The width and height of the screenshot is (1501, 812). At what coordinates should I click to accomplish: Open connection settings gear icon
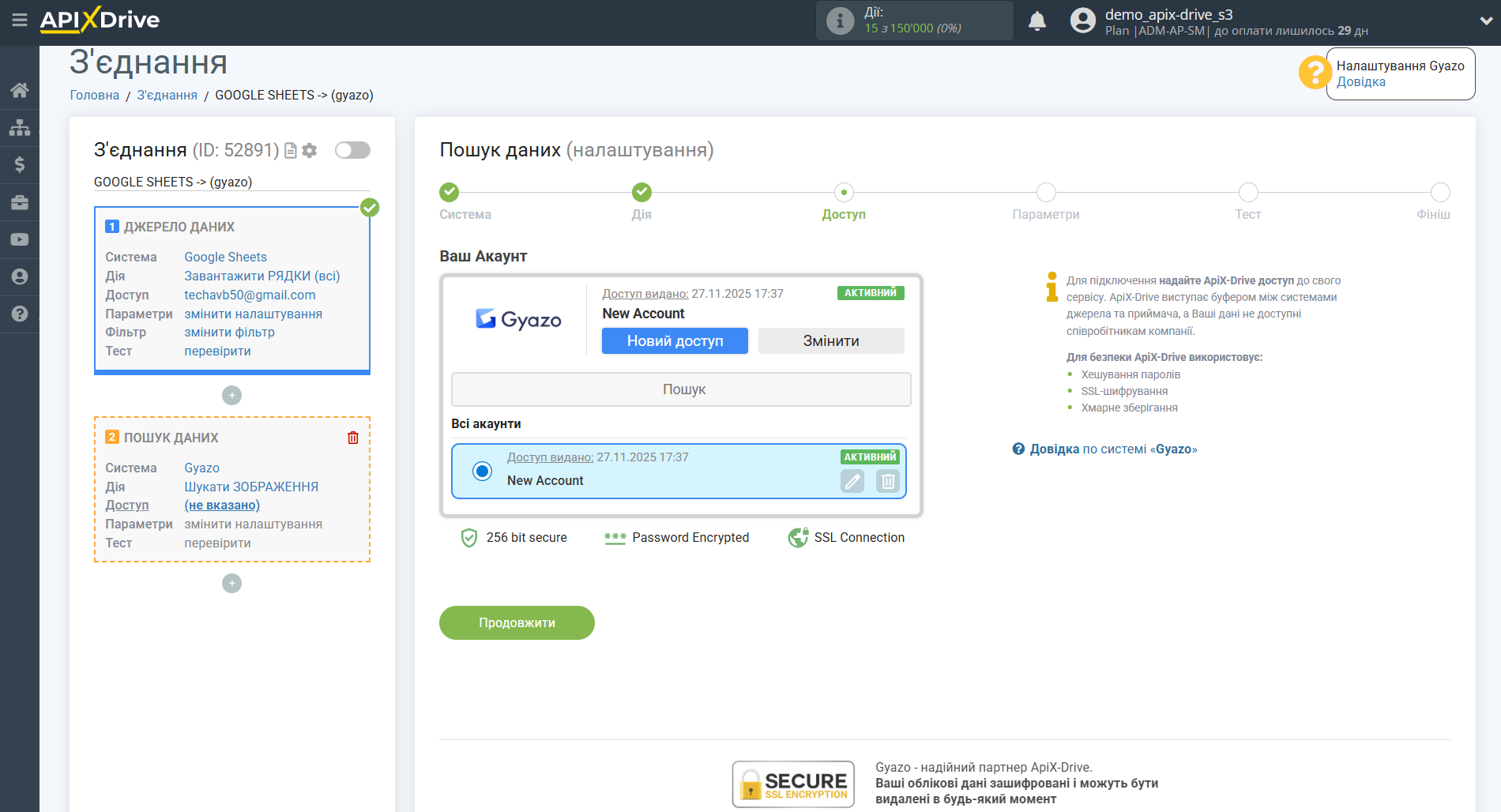click(x=310, y=150)
